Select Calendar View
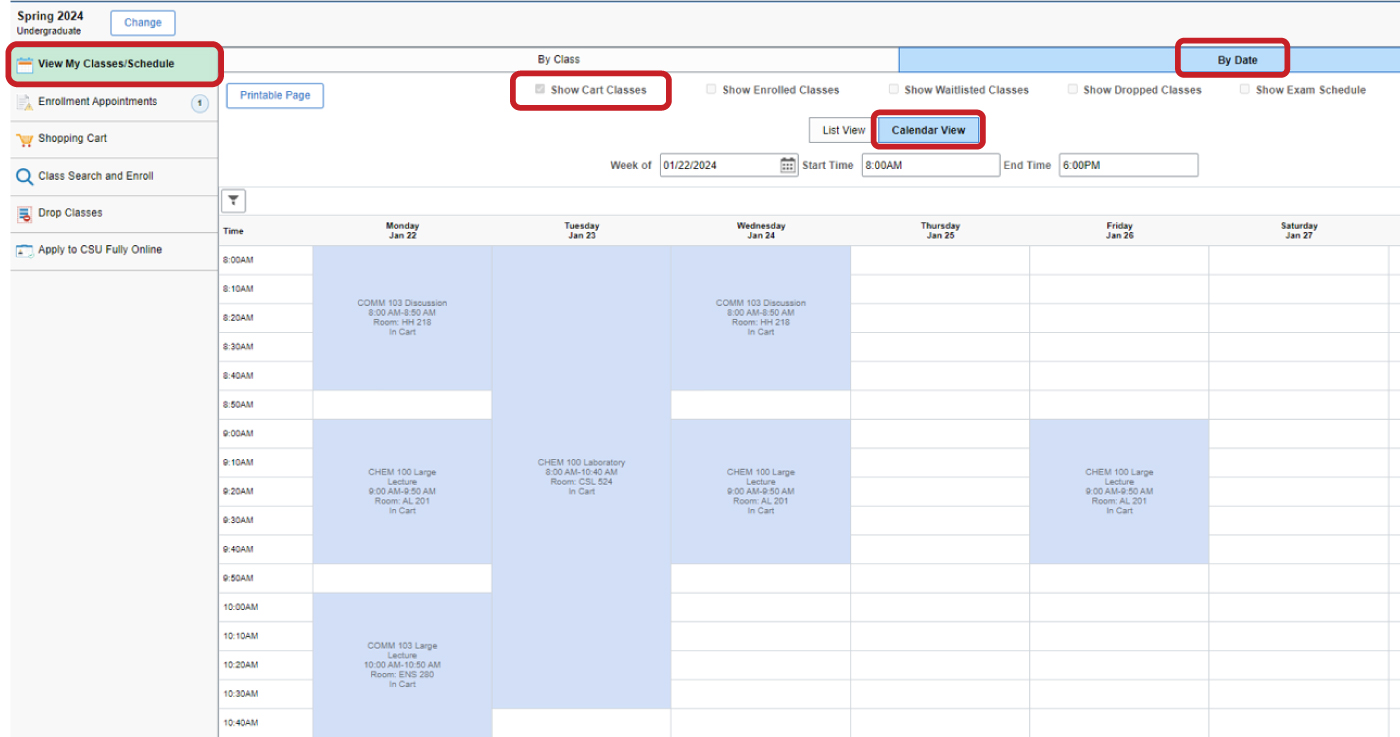Viewport: 1400px width, 737px height. (928, 131)
